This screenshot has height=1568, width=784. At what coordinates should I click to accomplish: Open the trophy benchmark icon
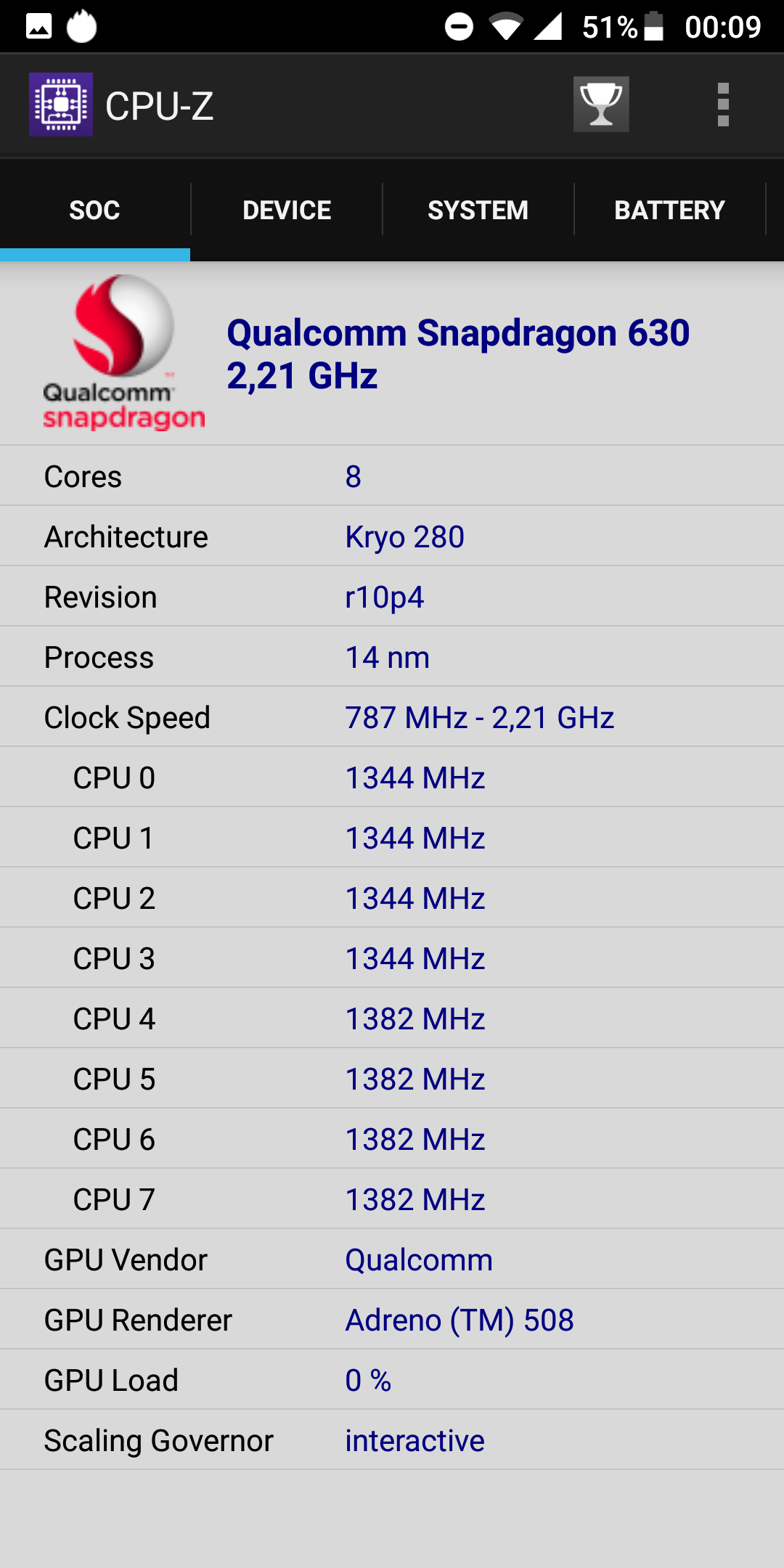[x=601, y=105]
